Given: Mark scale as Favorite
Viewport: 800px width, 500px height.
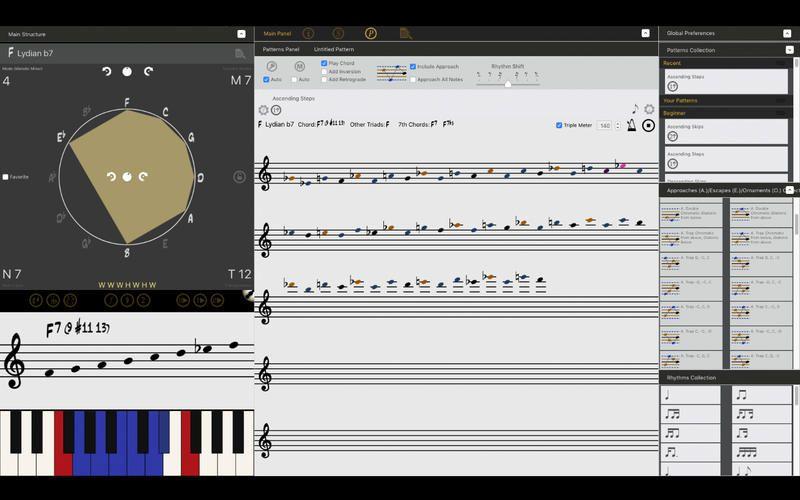Looking at the screenshot, I should (x=5, y=177).
